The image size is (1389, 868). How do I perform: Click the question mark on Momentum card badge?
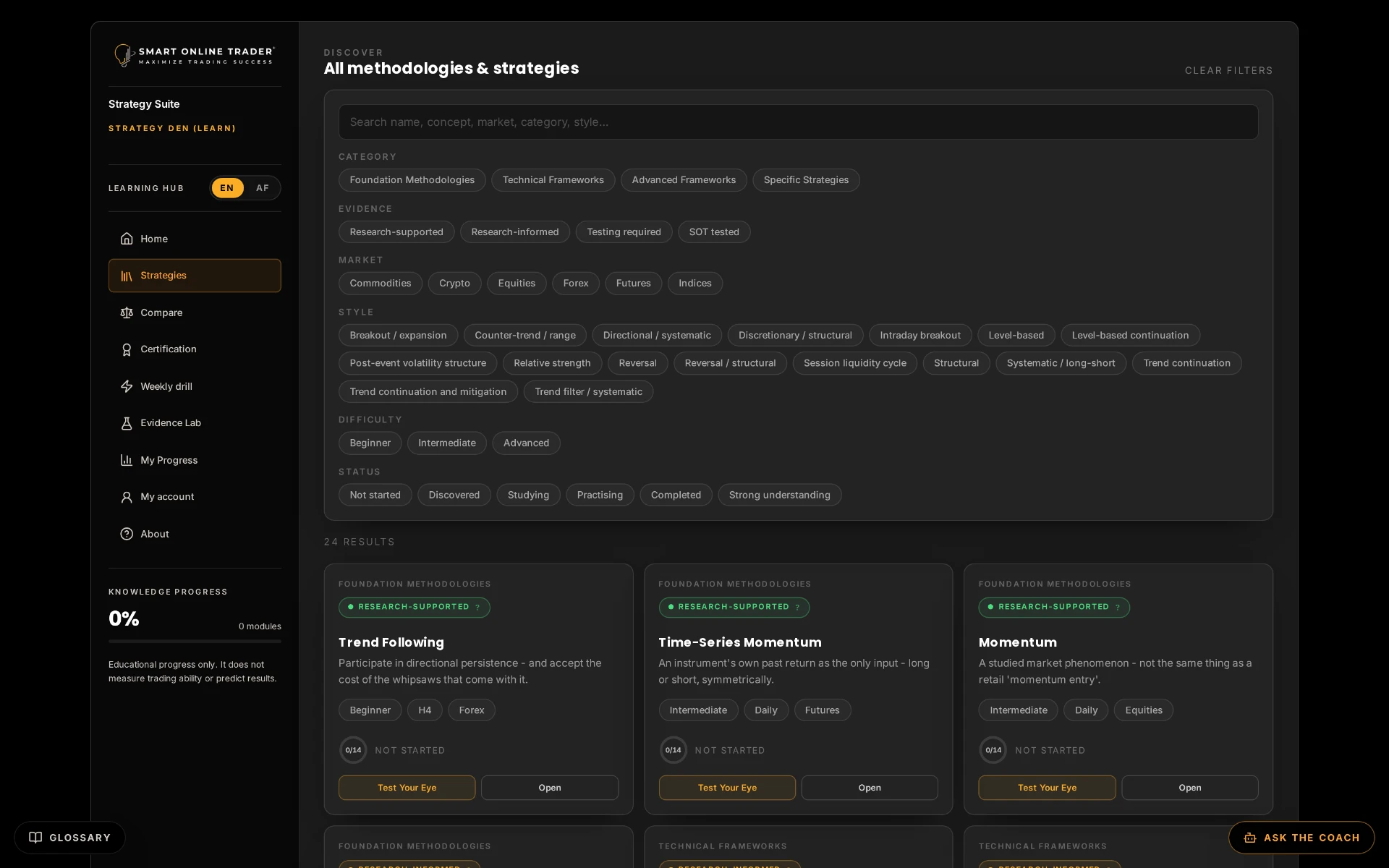click(x=1118, y=608)
